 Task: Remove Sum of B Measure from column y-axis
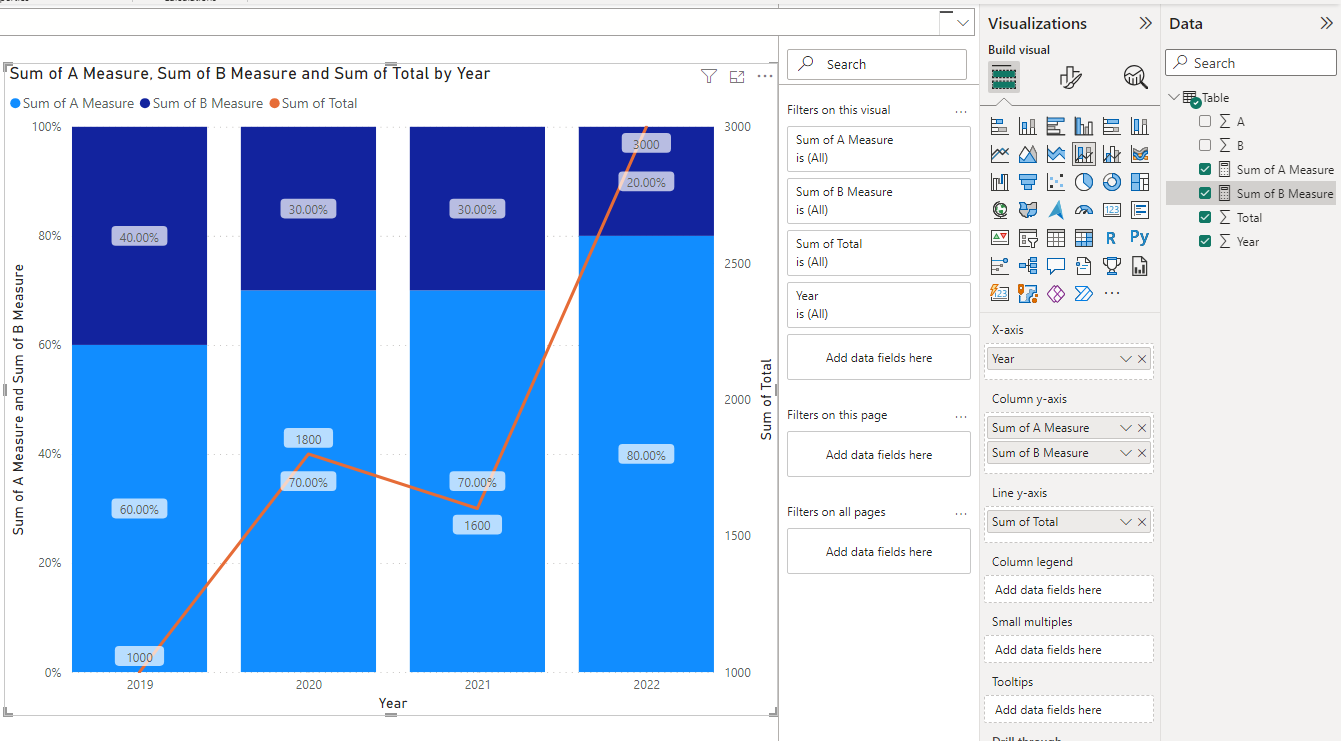[1142, 453]
